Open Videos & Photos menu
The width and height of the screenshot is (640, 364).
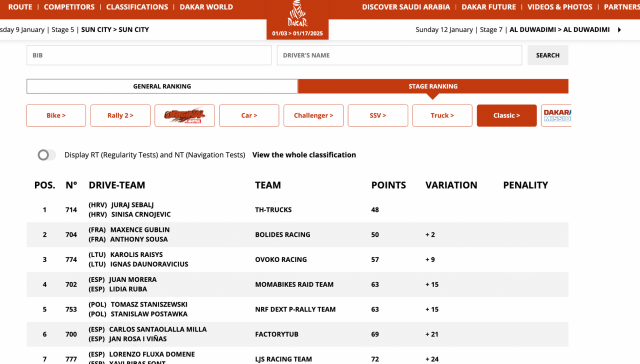(x=560, y=7)
